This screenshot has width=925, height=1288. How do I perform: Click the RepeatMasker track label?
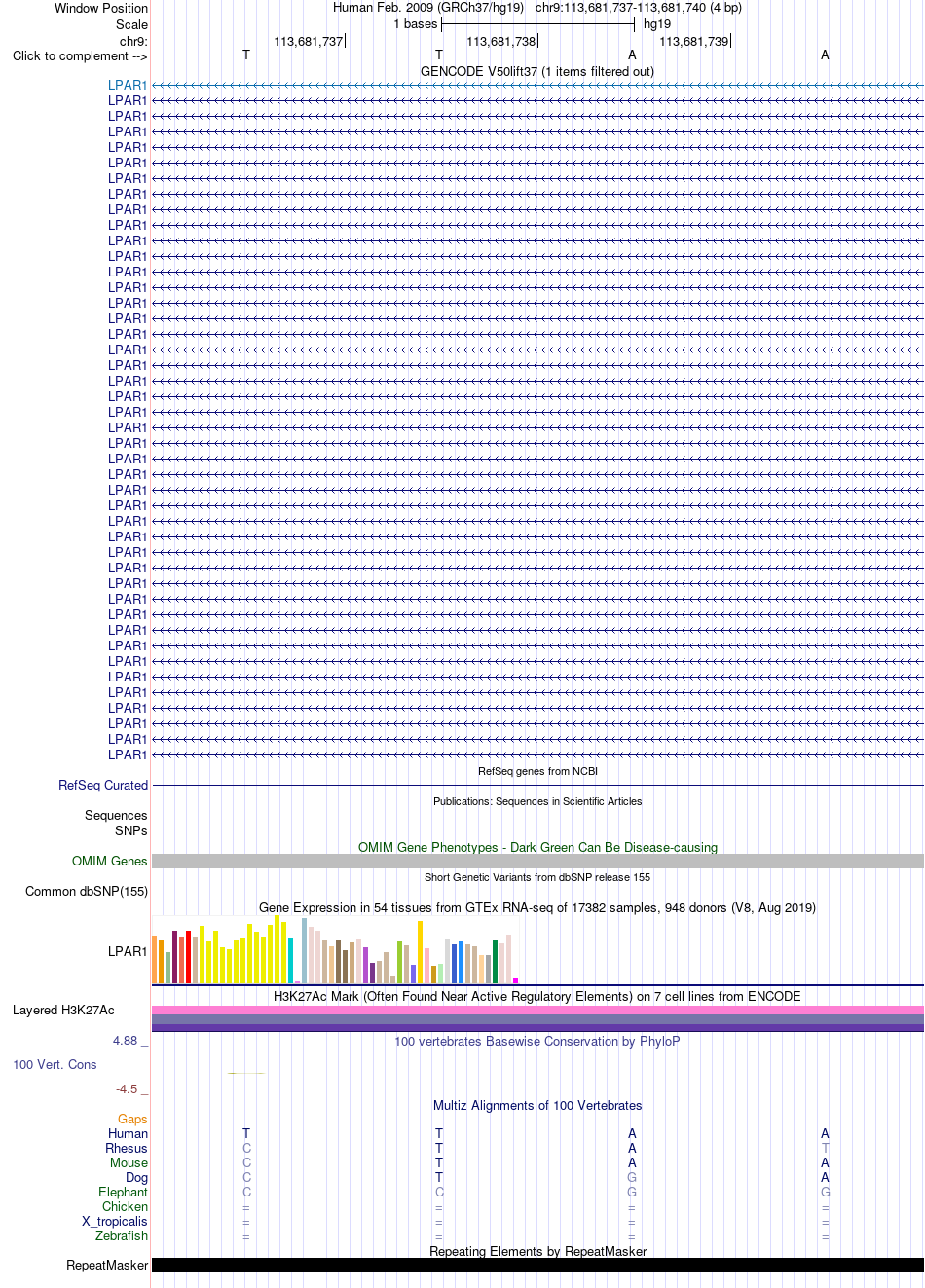[107, 1265]
